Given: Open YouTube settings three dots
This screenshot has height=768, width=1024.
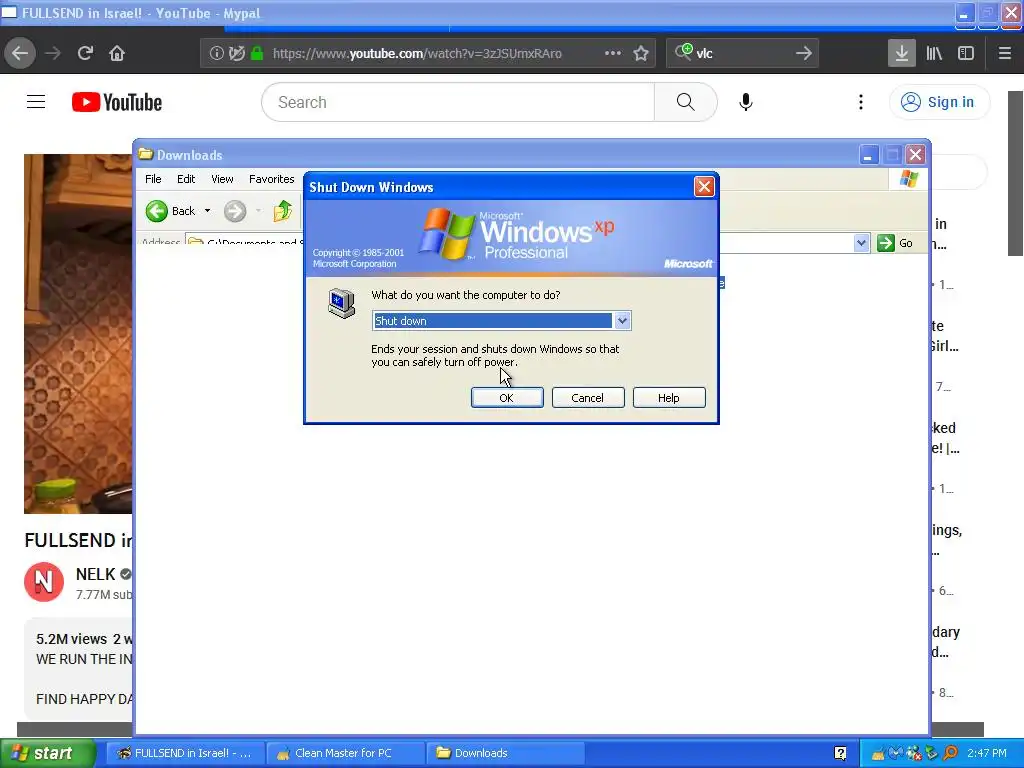Looking at the screenshot, I should [x=861, y=102].
